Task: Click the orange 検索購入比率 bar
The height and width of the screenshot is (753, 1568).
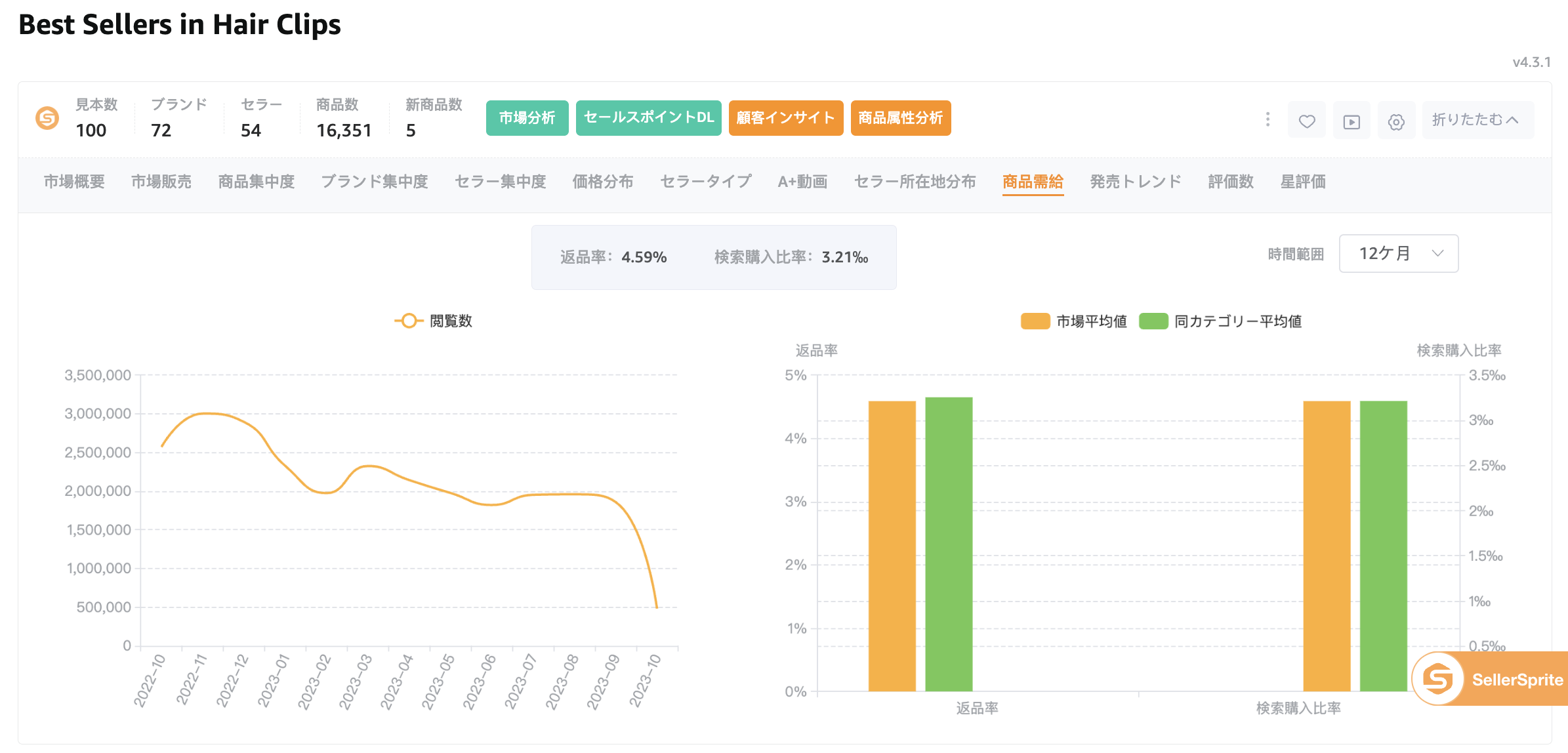Action: coord(1327,546)
